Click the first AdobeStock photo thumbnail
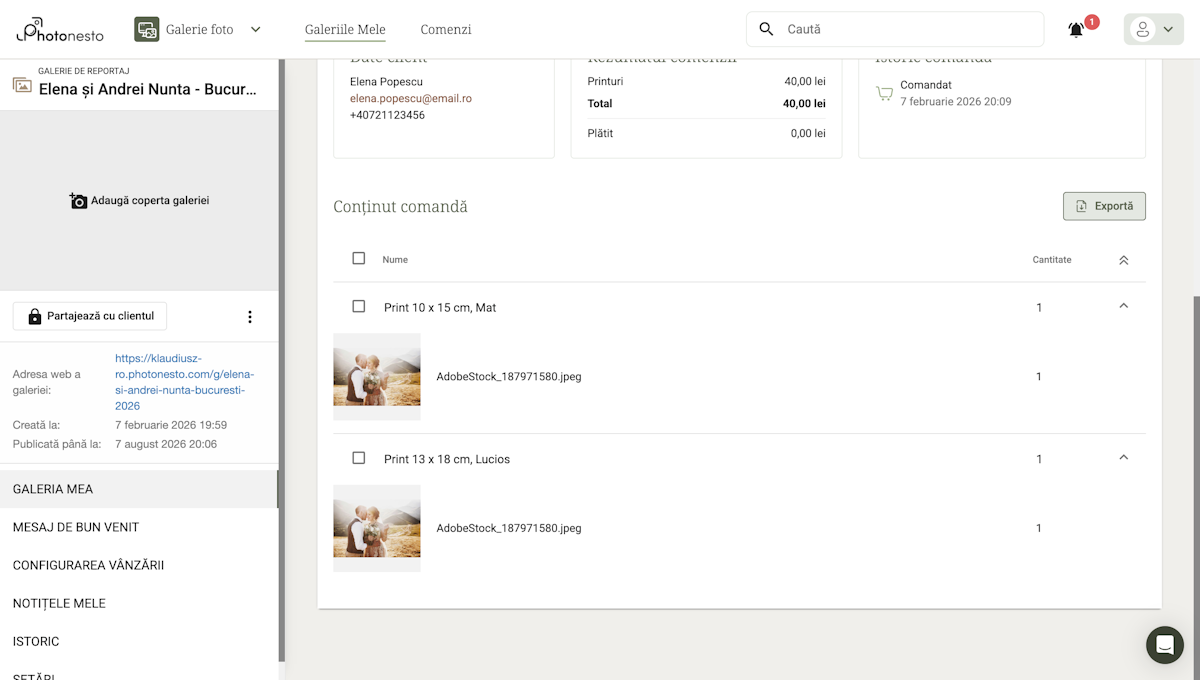 [x=377, y=376]
